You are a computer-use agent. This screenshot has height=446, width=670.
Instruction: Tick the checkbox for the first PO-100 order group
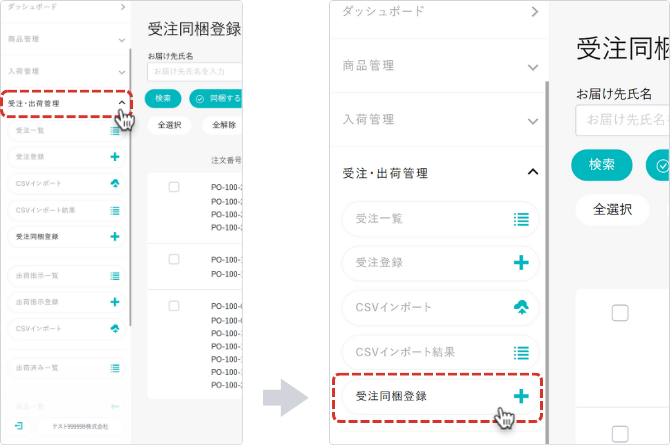pos(174,187)
